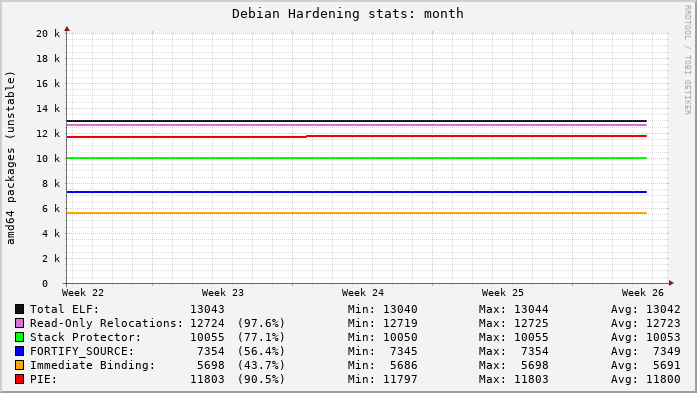Viewport: 697px width, 393px height.
Task: Click 'Avg: 7349' for FORTIFY_SOURCE
Action: [645, 351]
